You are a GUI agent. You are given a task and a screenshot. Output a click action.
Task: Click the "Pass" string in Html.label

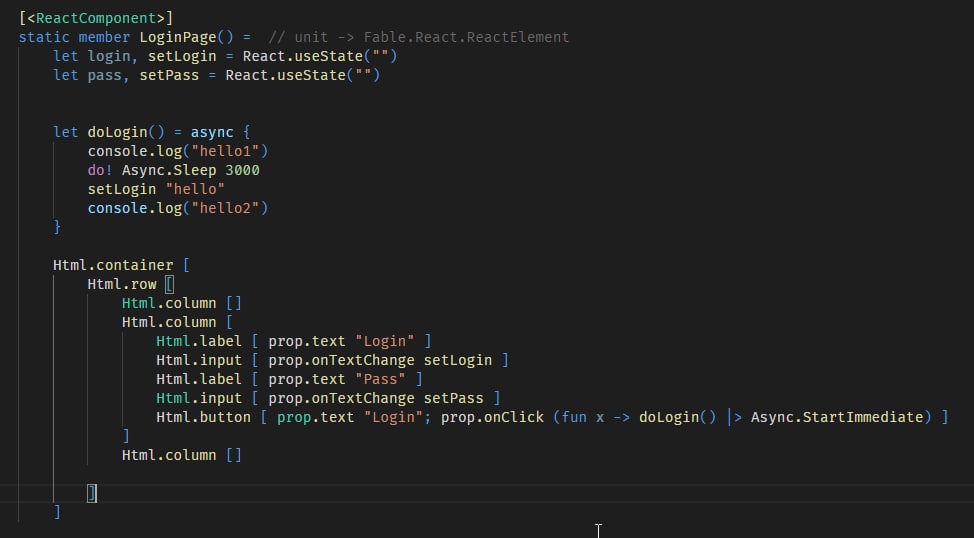pos(380,379)
